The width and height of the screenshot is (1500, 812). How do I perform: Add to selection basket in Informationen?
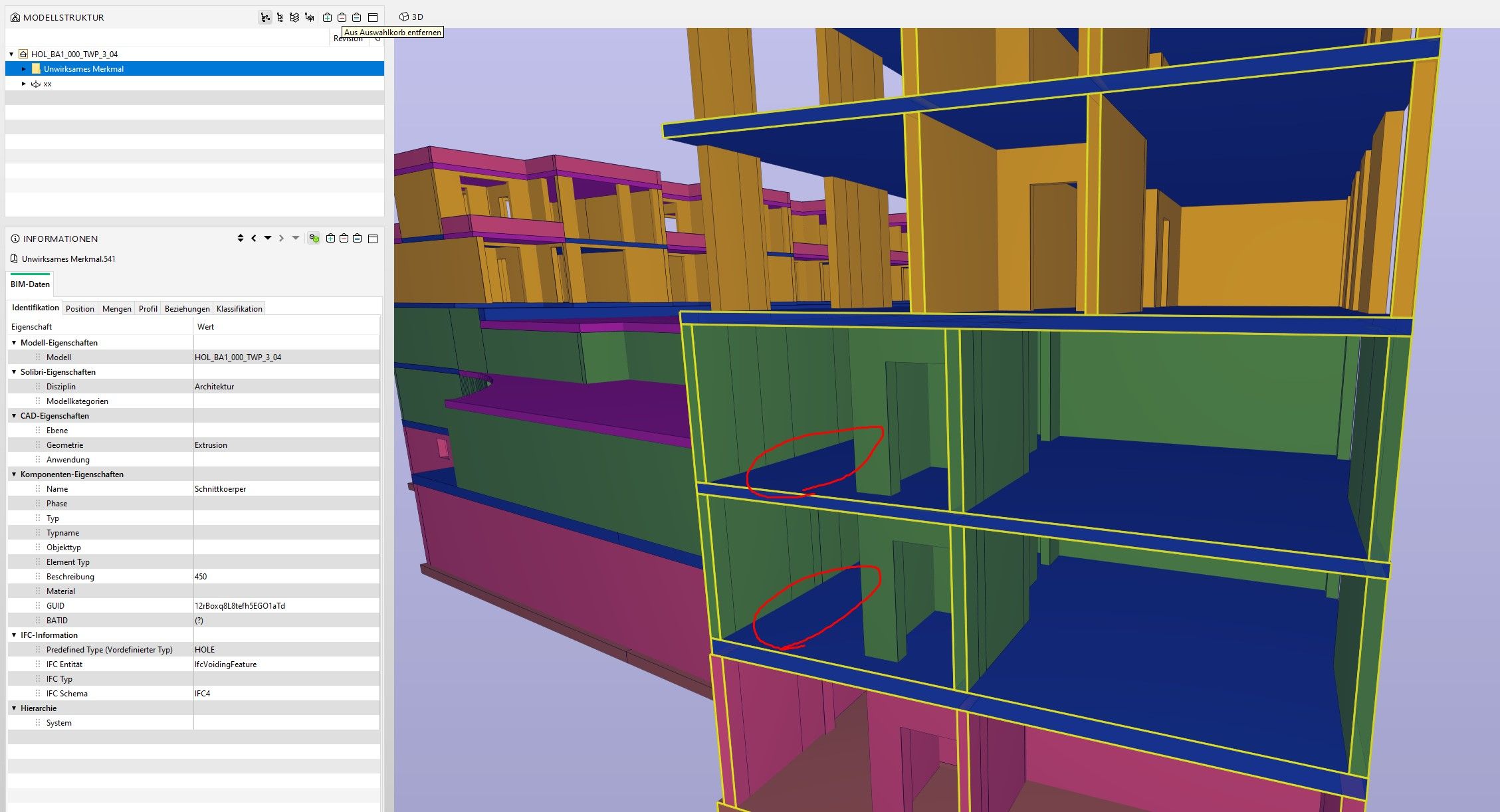[330, 238]
